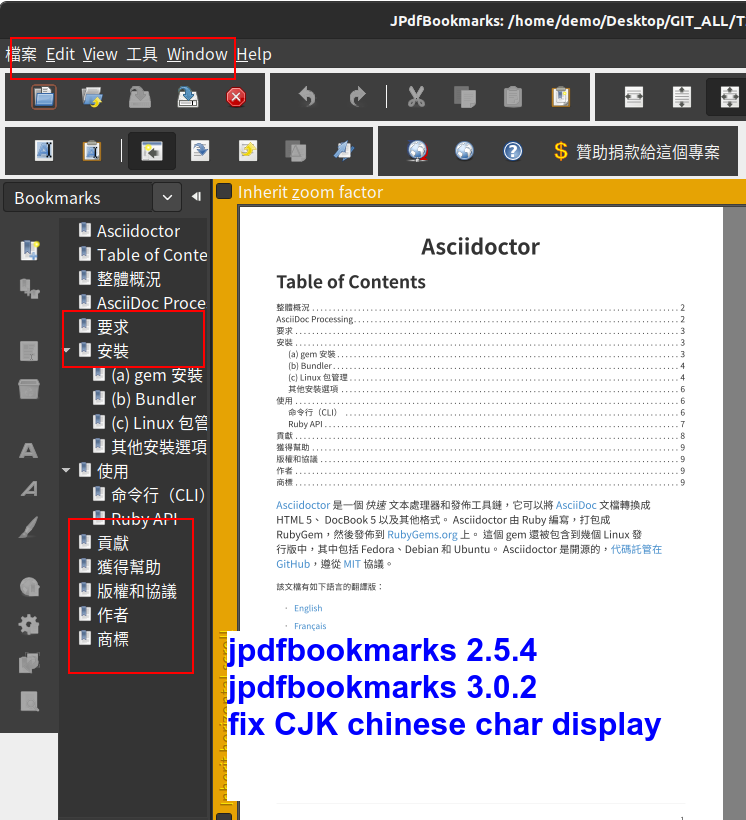
Task: Click the RubyGems.org link in the PDF
Action: click(422, 534)
